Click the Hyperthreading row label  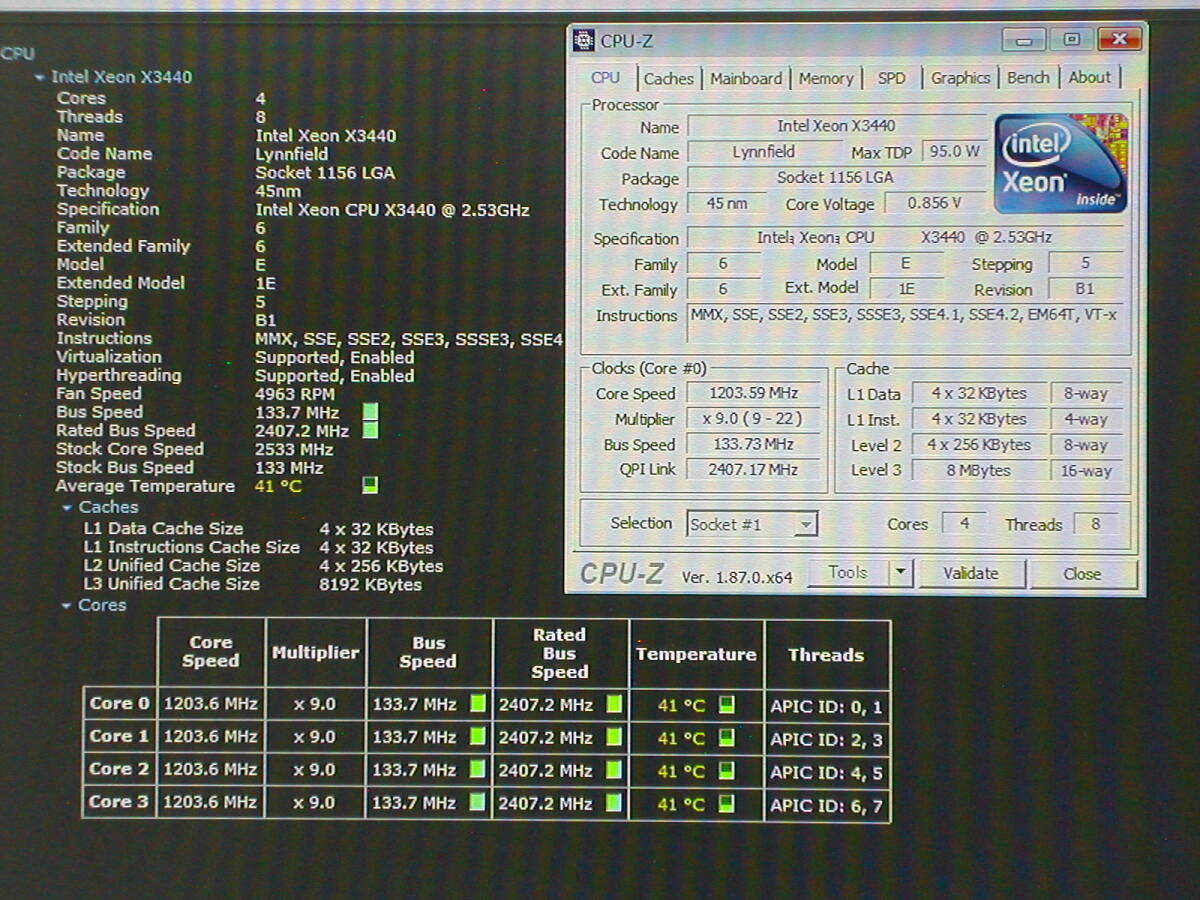[119, 376]
